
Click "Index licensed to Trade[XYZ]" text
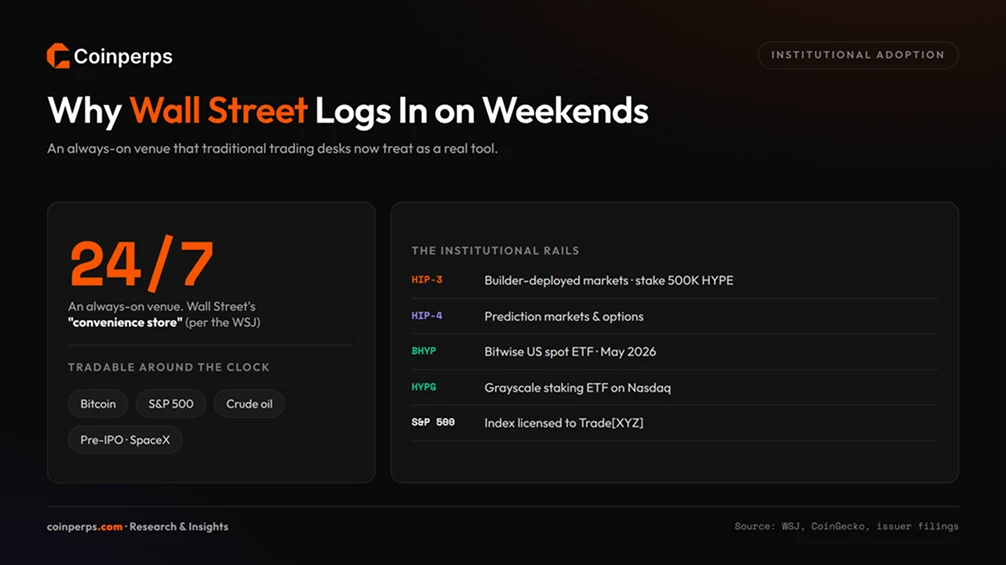pyautogui.click(x=564, y=423)
